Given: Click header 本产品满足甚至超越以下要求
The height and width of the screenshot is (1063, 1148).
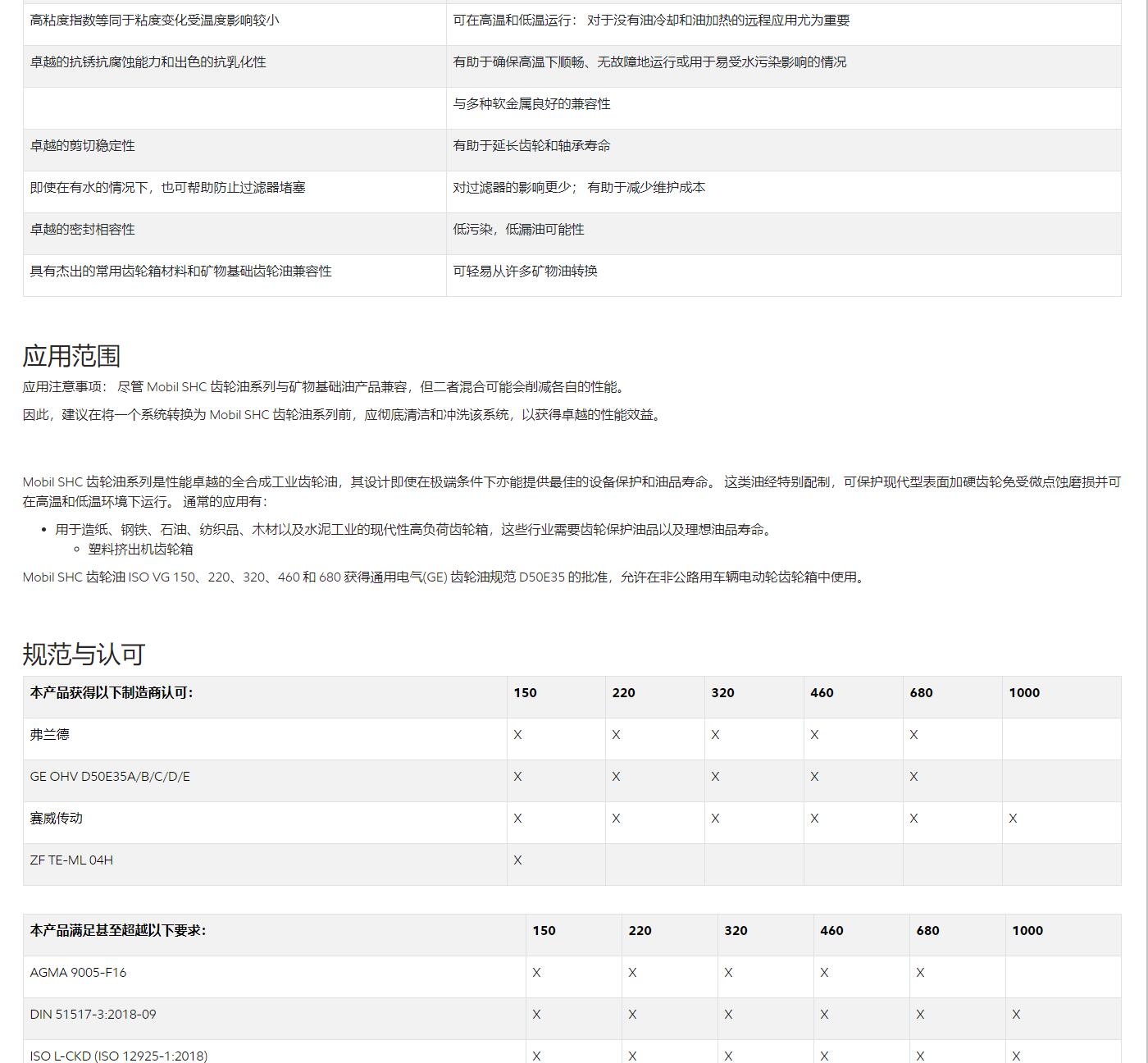Looking at the screenshot, I should point(118,931).
